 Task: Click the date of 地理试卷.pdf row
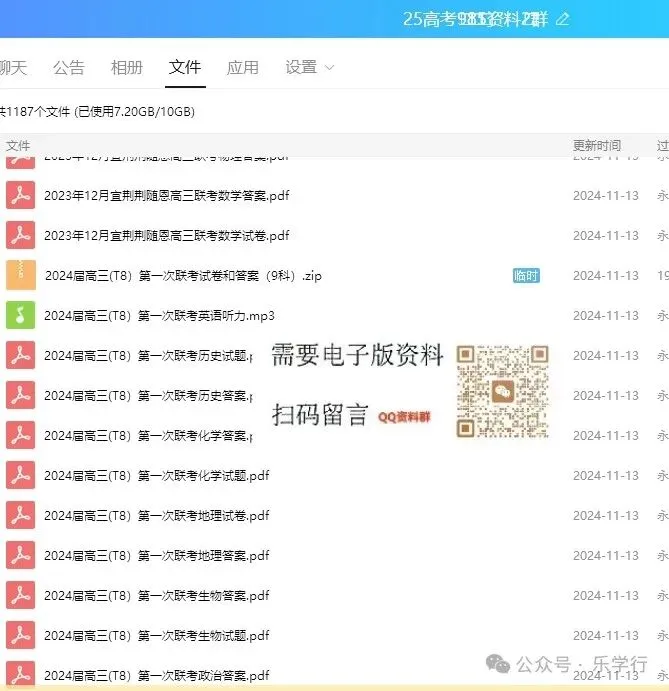point(606,516)
